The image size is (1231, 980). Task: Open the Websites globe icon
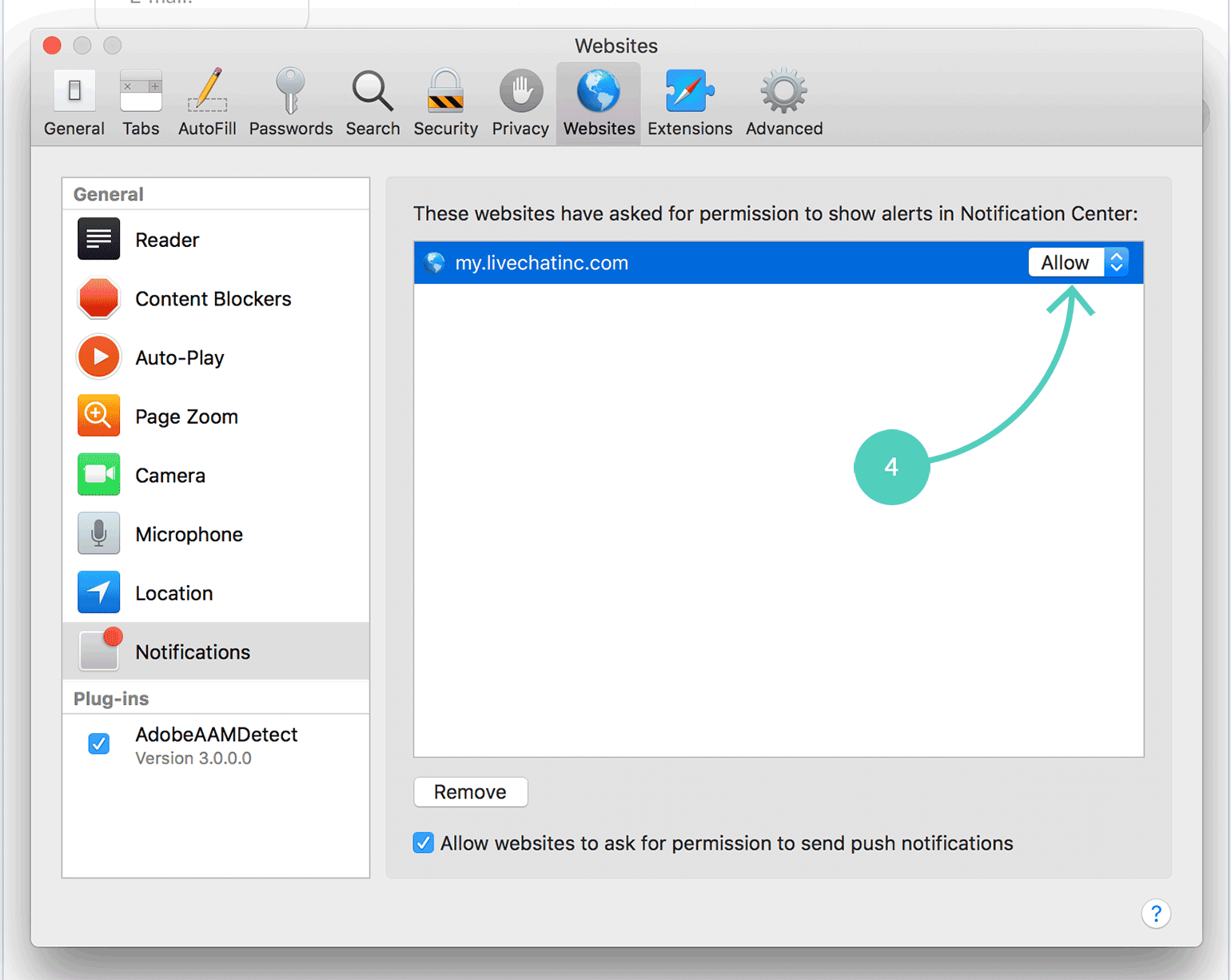599,90
